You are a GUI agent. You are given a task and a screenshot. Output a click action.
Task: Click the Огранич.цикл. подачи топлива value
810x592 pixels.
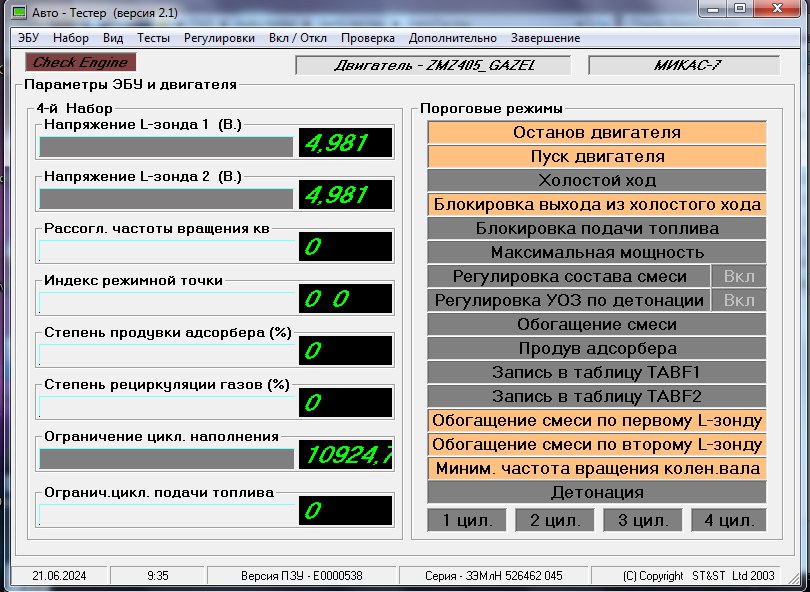pos(346,510)
